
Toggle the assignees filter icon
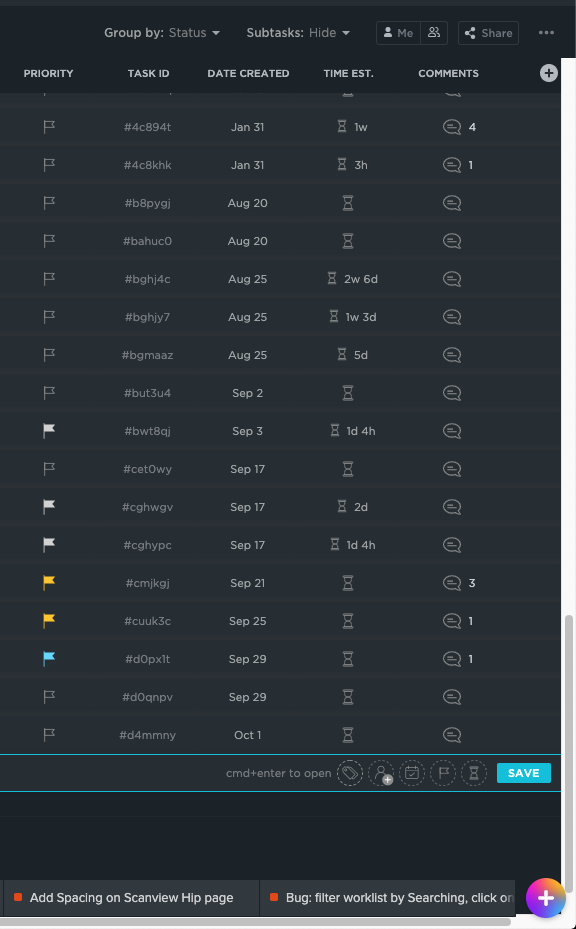click(x=434, y=33)
